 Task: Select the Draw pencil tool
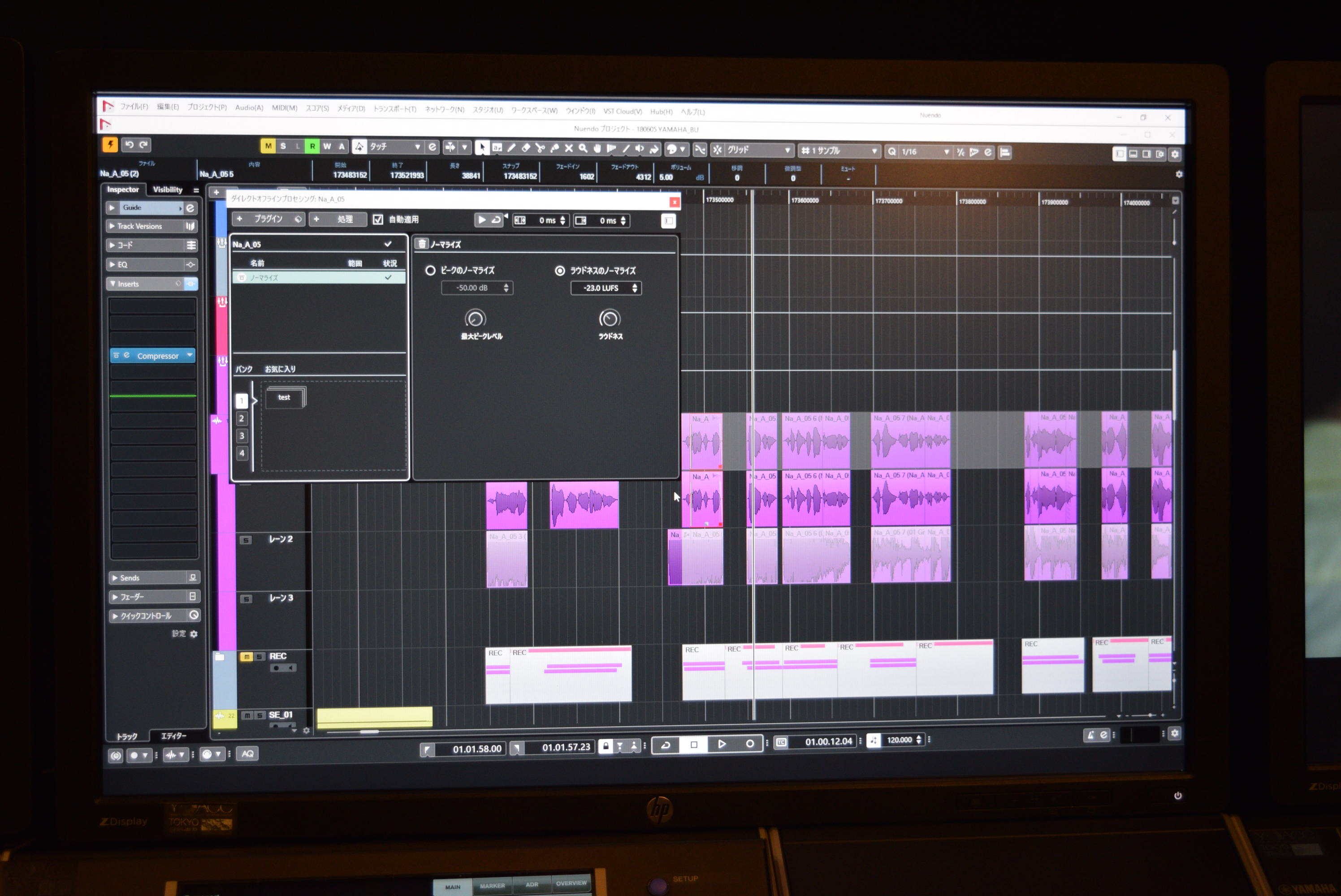[511, 148]
